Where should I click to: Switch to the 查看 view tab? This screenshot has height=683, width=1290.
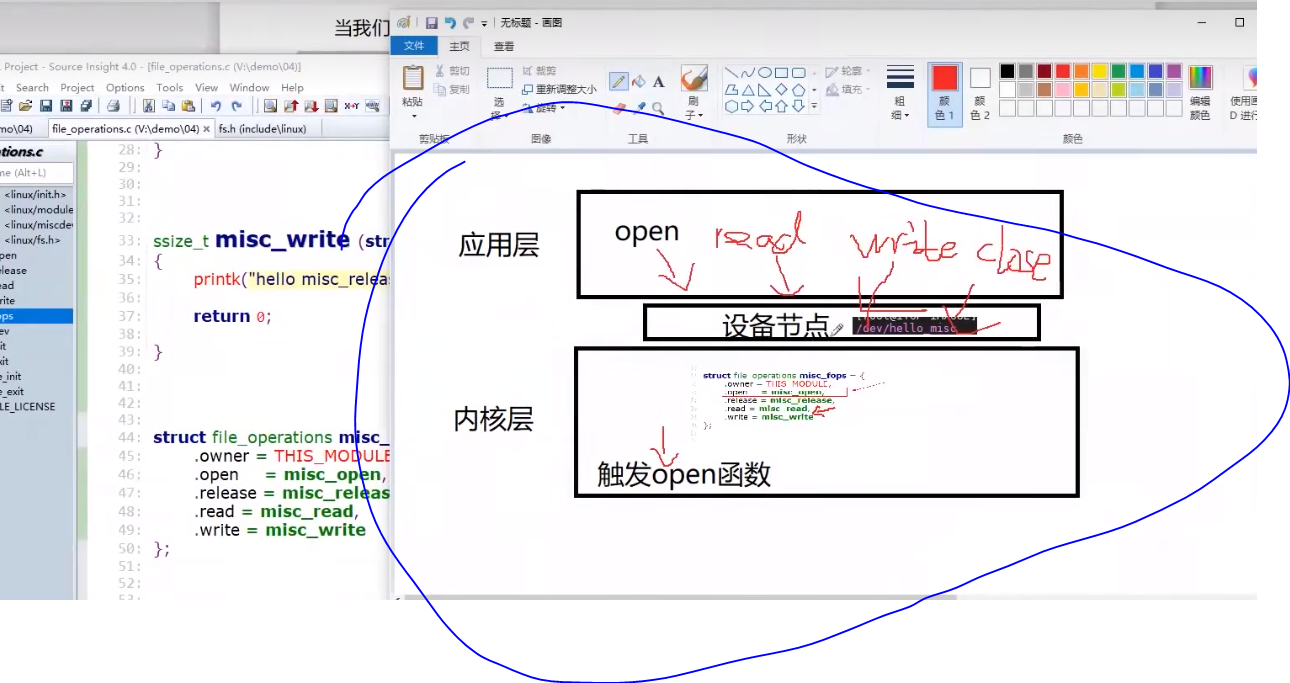tap(504, 46)
